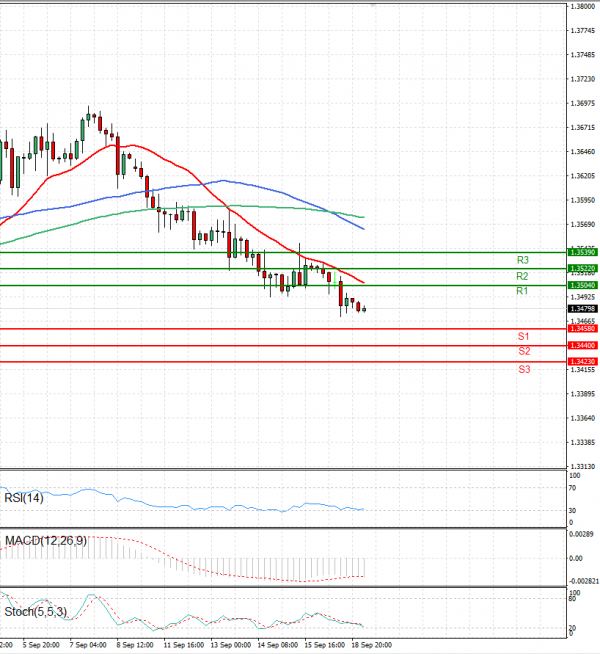Click the R2 resistance label

(522, 275)
